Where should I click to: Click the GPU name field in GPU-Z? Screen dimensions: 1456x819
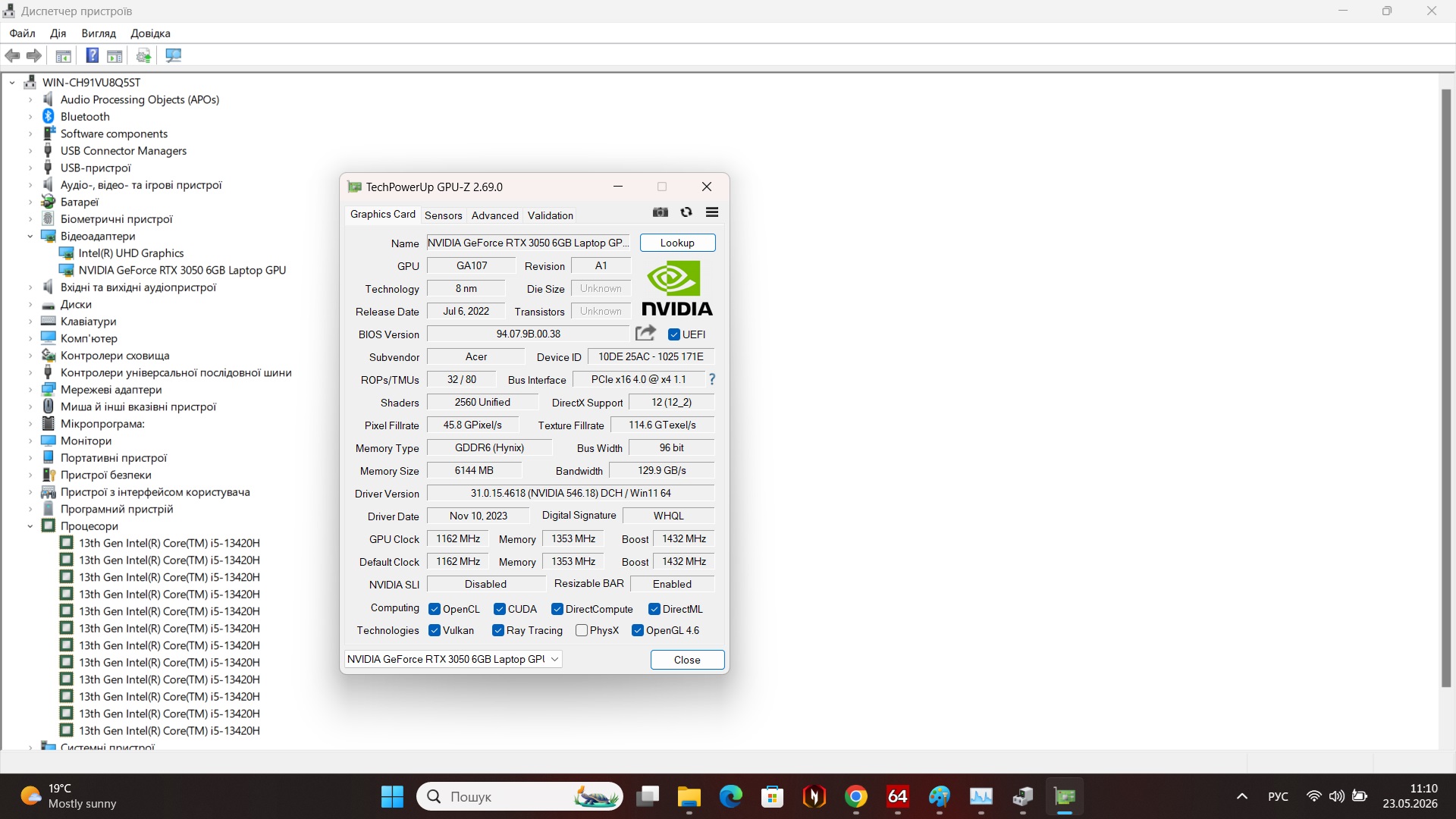pos(529,243)
